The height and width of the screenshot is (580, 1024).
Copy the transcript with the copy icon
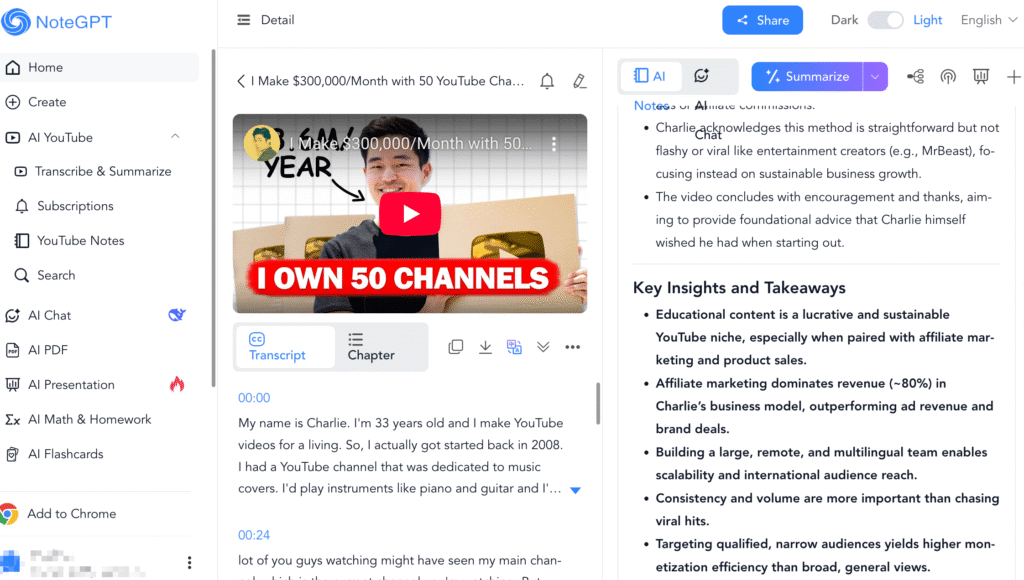(456, 347)
